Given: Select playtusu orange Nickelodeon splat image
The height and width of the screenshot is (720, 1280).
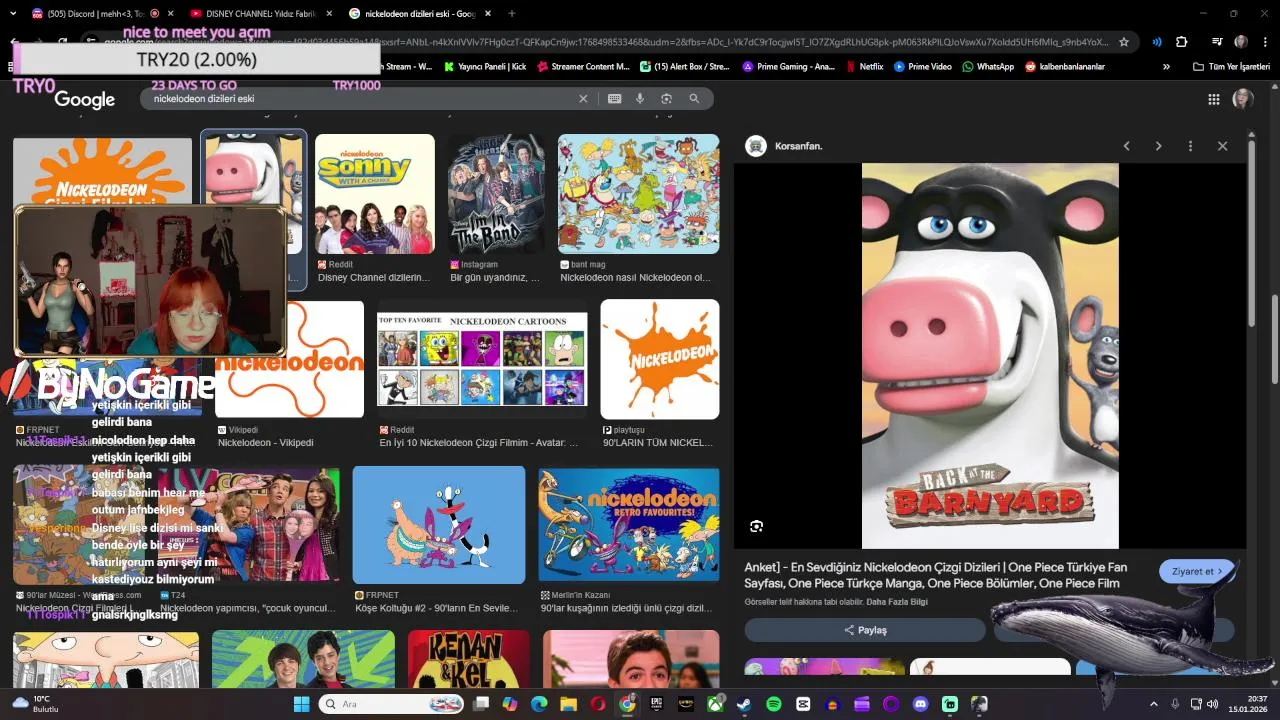Looking at the screenshot, I should [x=659, y=359].
